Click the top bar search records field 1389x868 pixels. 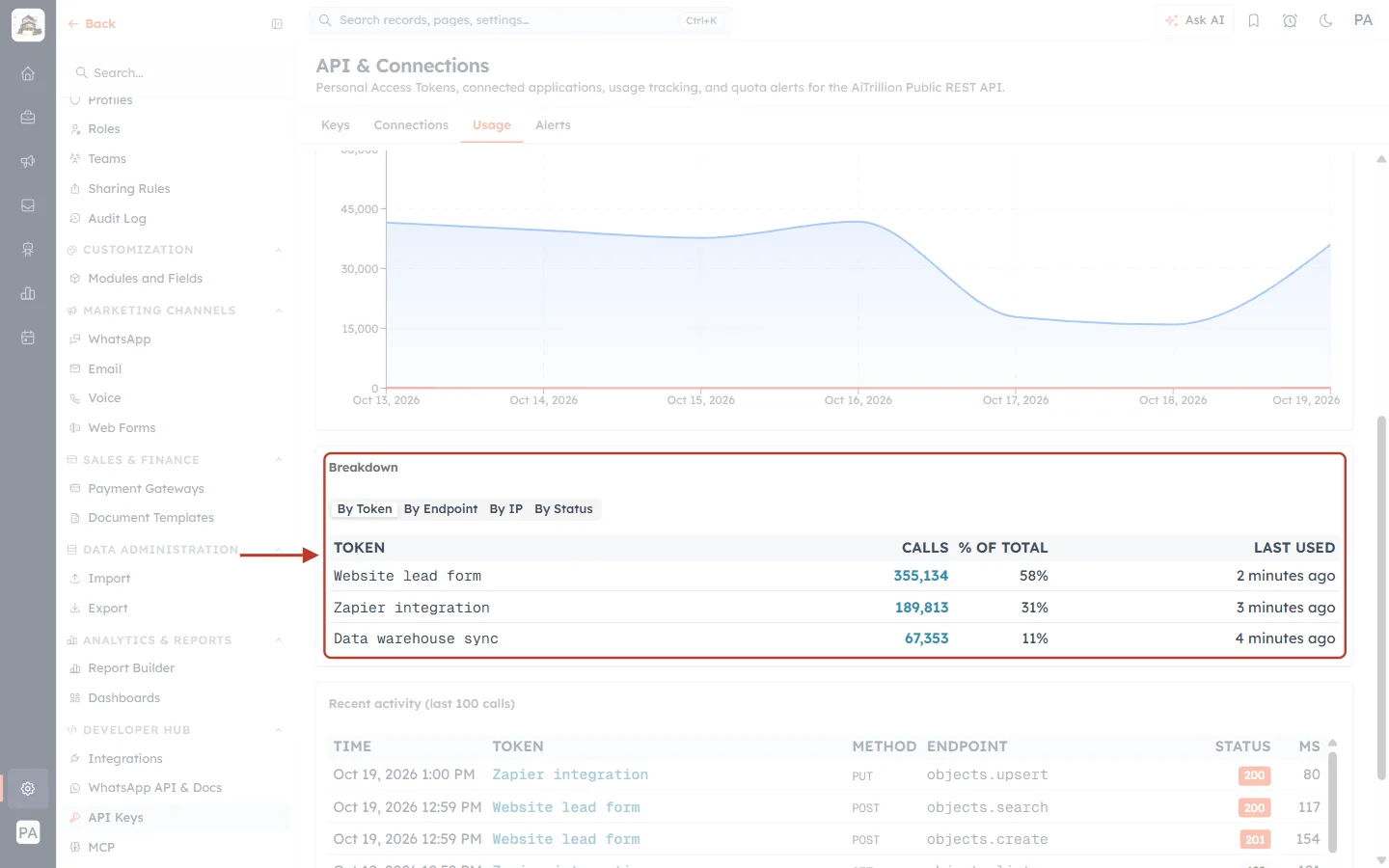520,20
